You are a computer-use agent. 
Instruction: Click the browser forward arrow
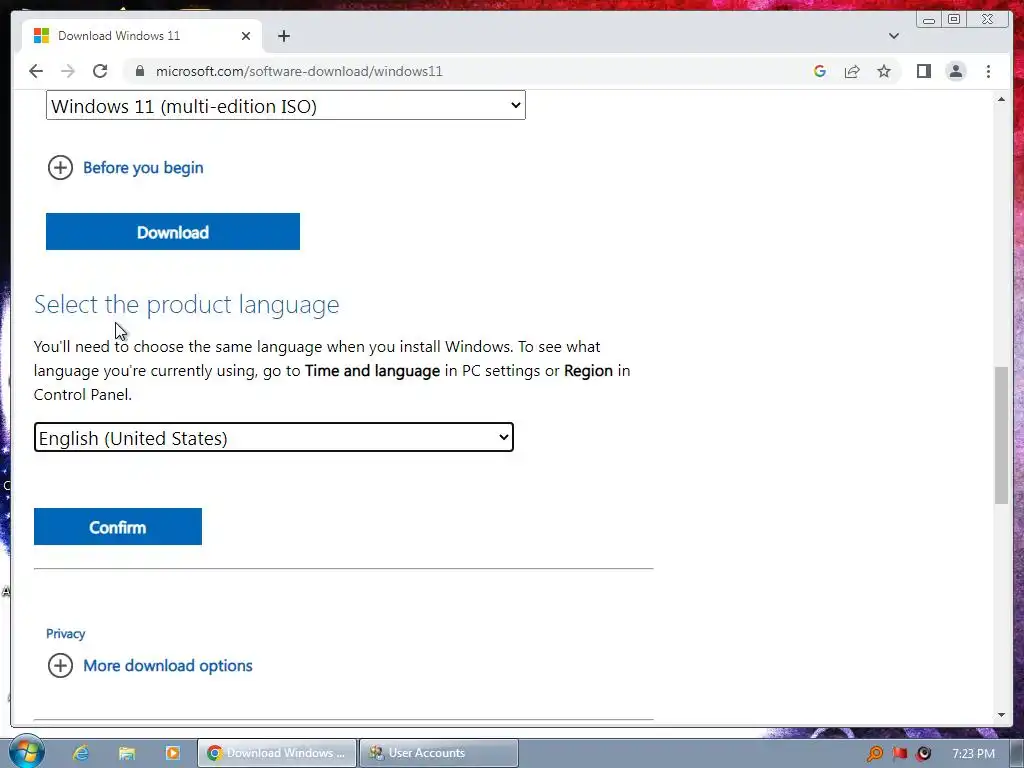click(68, 71)
